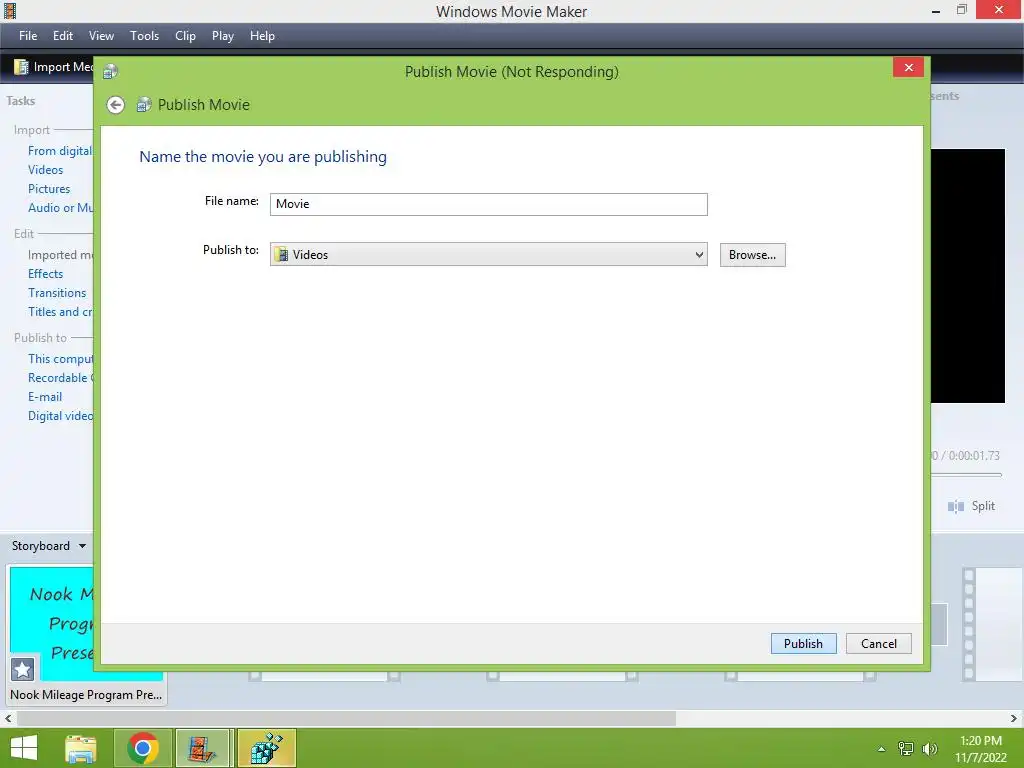Click the Windows Movie Maker title bar icon
This screenshot has height=768, width=1024.
(9, 10)
